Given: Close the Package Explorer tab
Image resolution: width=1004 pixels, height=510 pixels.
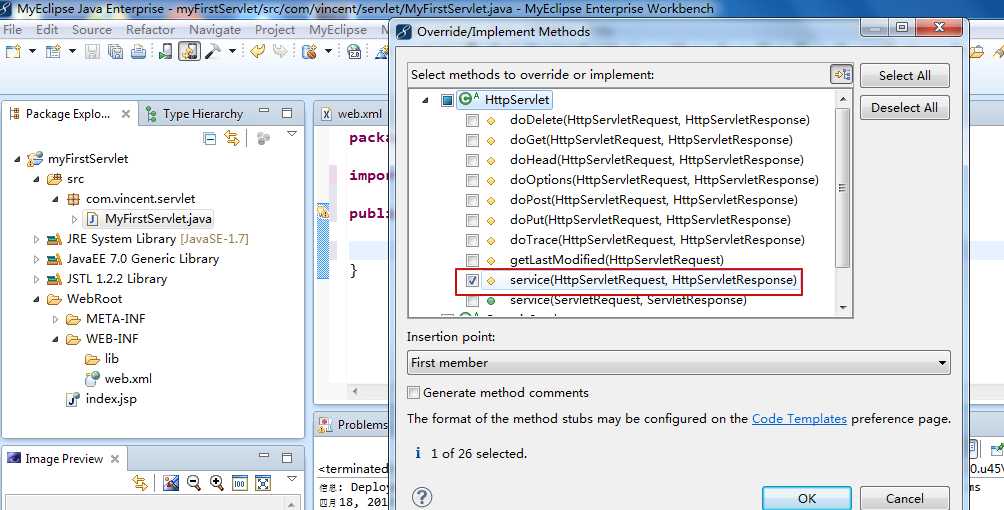Looking at the screenshot, I should coord(126,113).
